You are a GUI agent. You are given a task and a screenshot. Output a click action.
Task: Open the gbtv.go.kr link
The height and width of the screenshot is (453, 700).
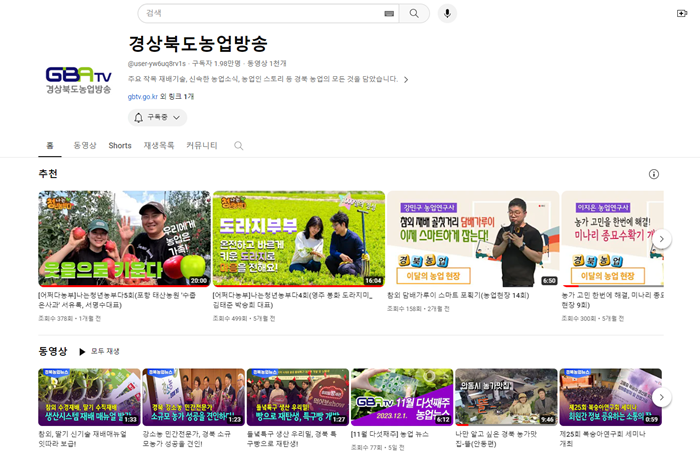(142, 97)
